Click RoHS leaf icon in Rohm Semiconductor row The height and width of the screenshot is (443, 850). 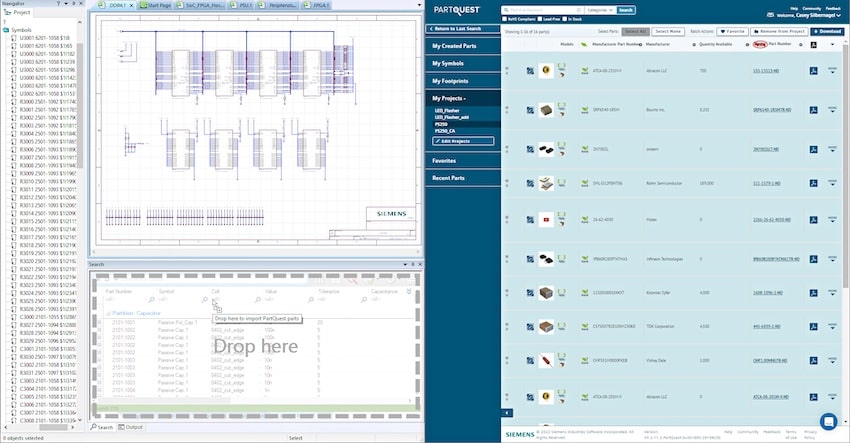(584, 183)
